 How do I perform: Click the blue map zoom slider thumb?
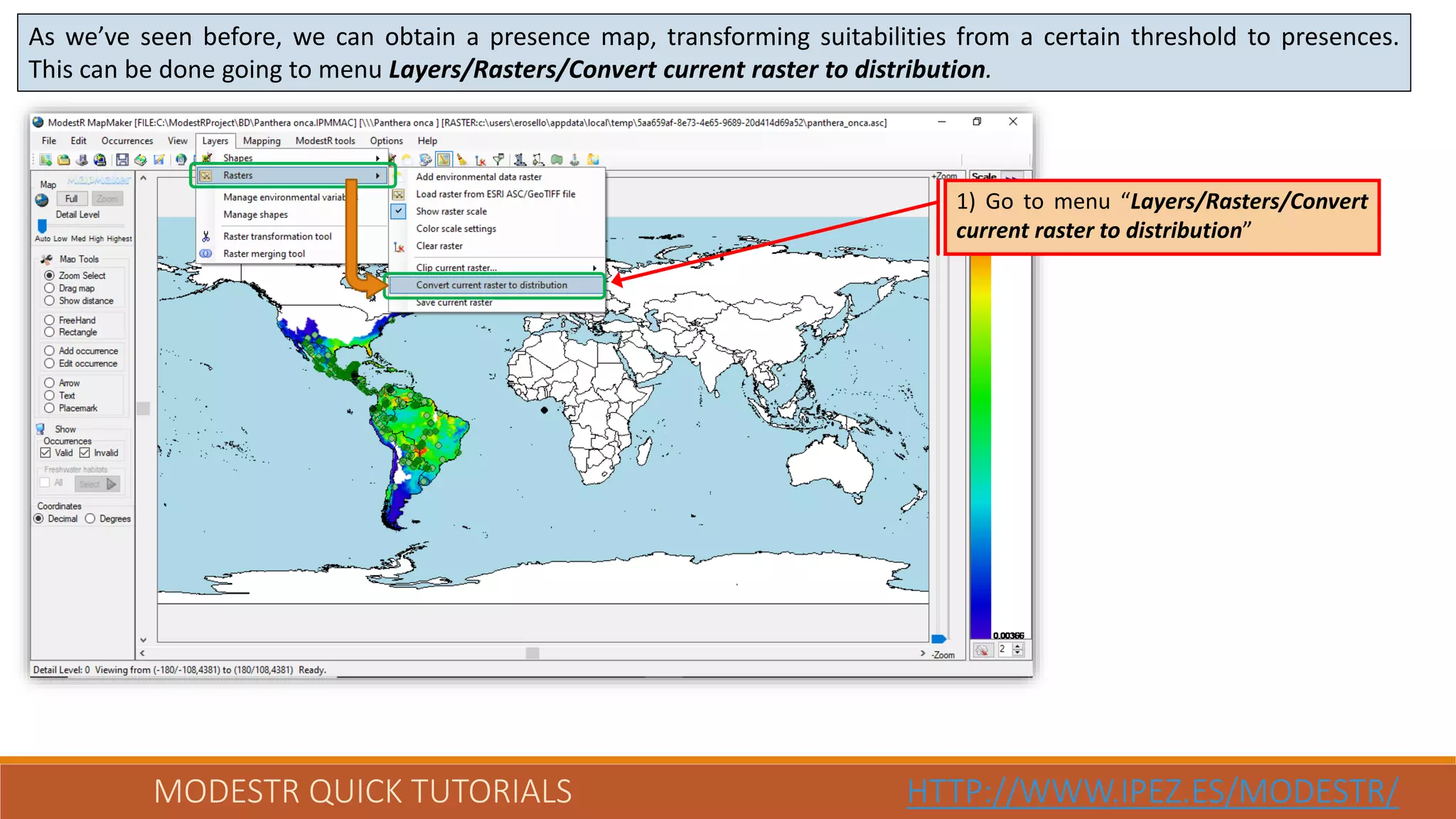point(938,639)
